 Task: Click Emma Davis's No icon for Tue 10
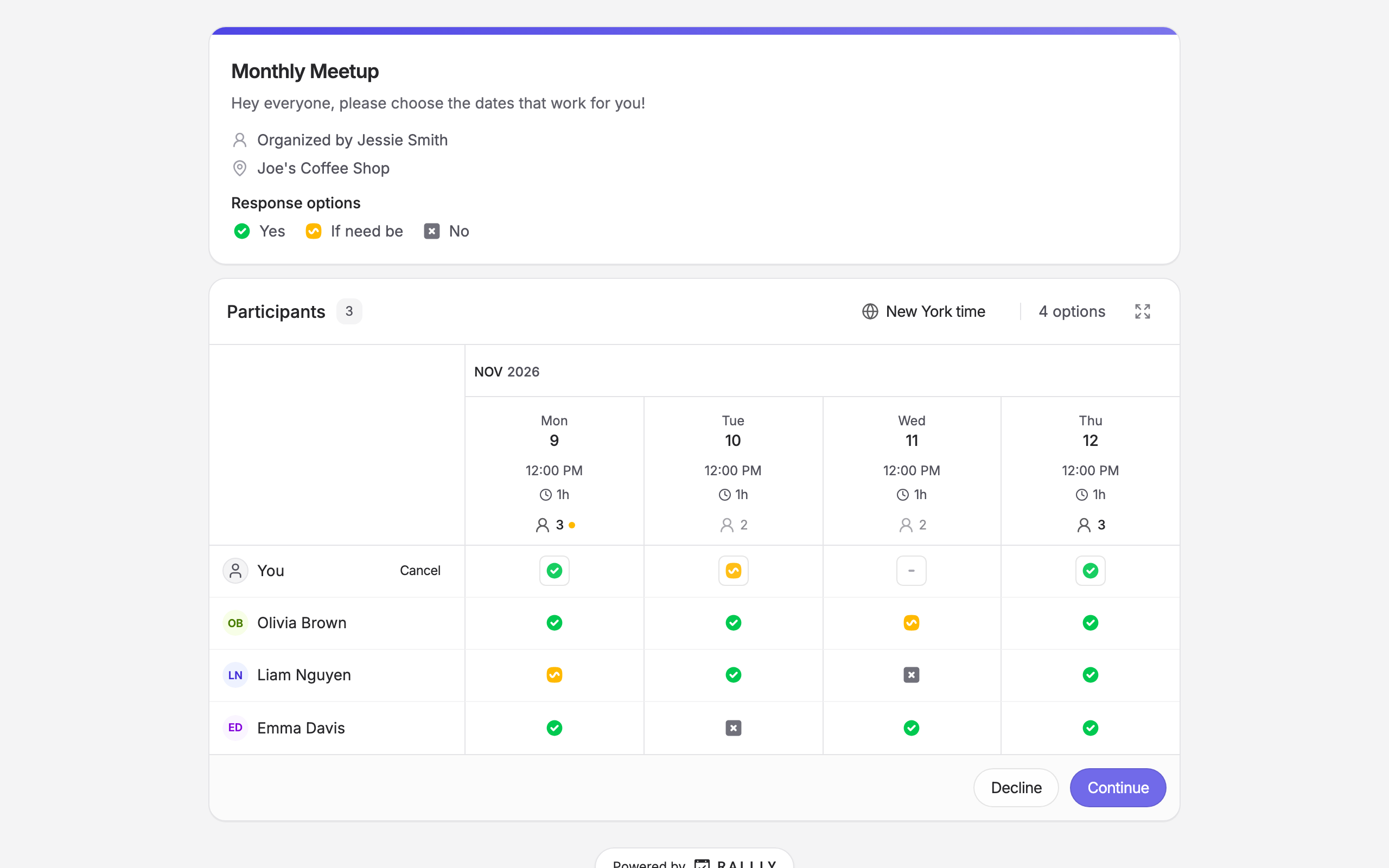[733, 728]
